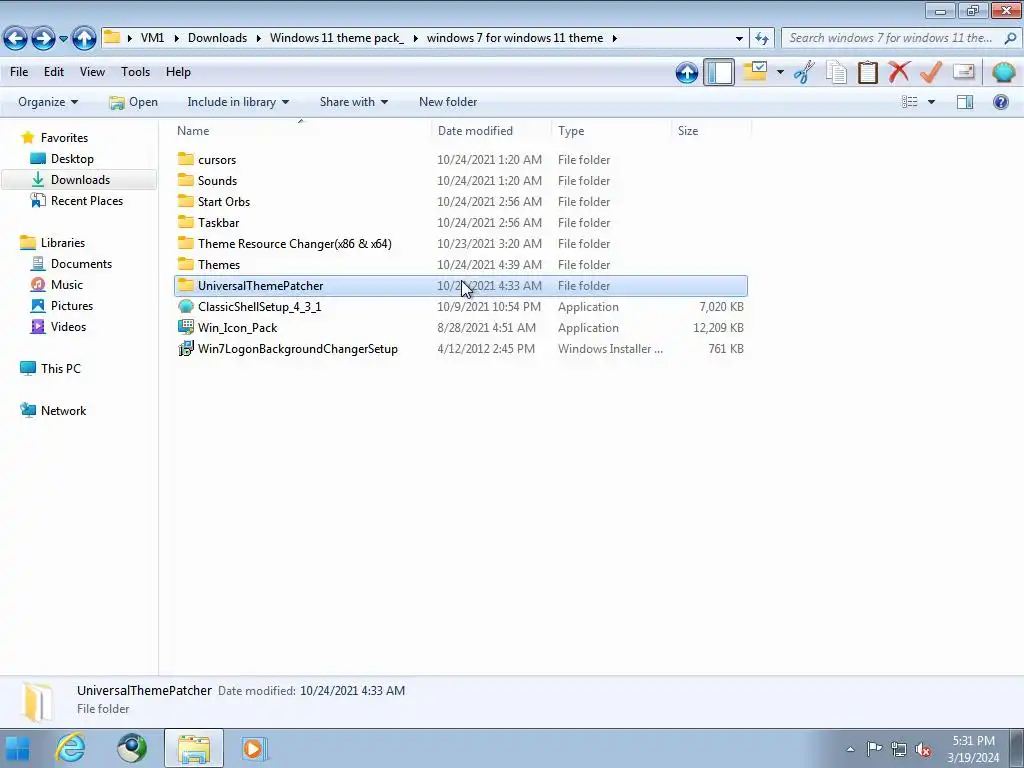Select Libraries in the navigation pane

(63, 242)
